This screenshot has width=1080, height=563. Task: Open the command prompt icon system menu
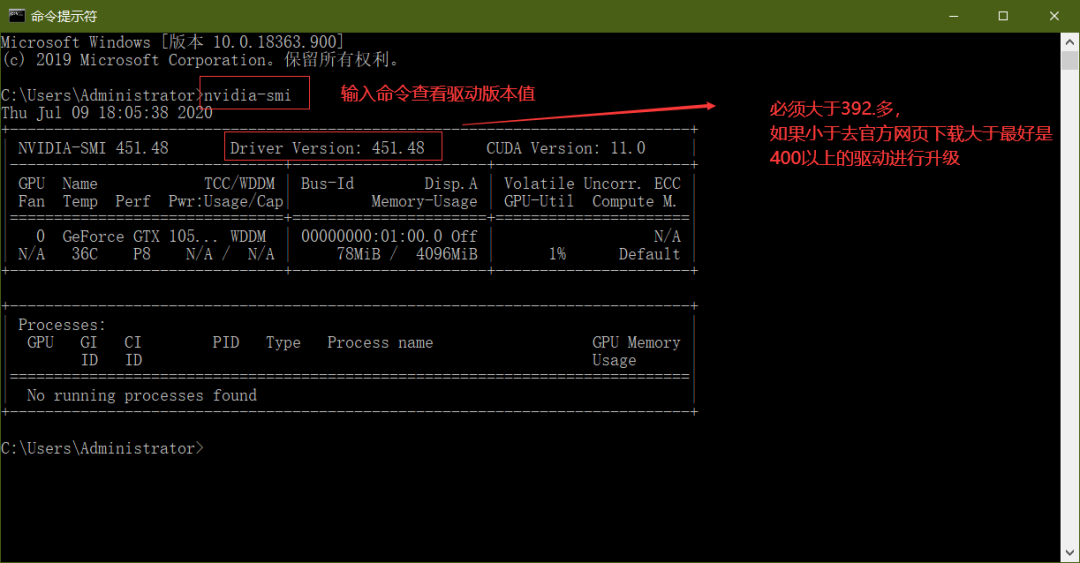(17, 15)
